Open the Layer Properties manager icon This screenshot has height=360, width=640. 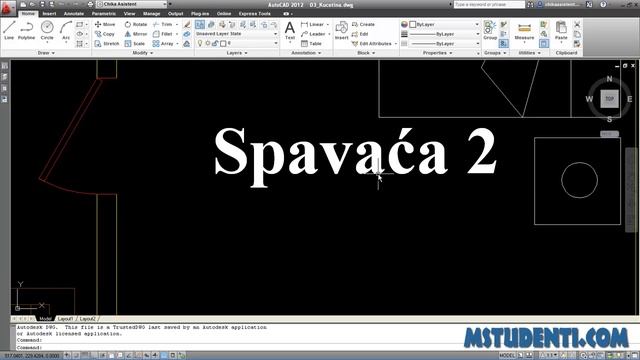point(200,24)
